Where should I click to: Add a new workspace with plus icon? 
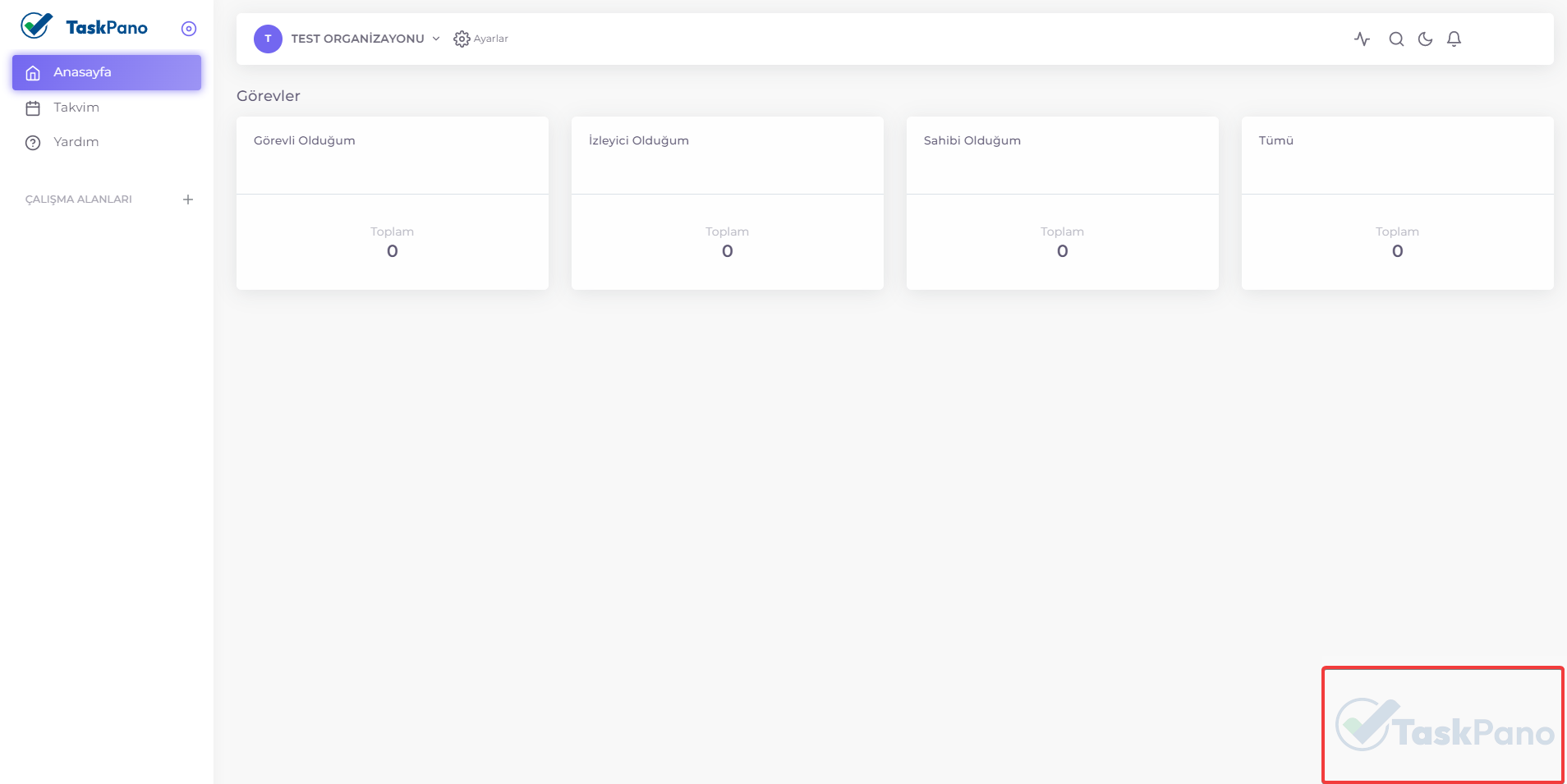[188, 199]
